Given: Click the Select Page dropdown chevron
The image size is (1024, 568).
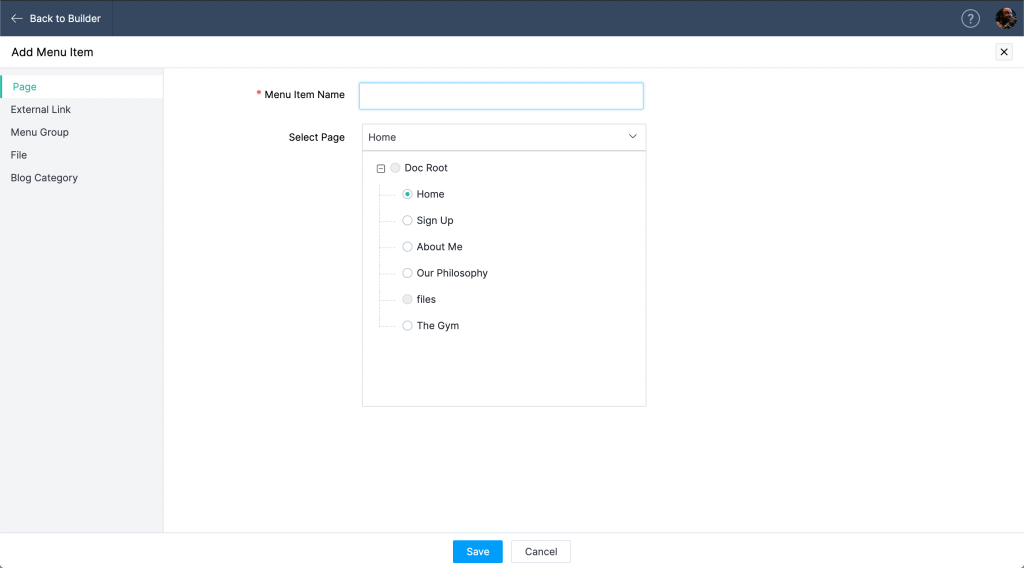Looking at the screenshot, I should point(632,137).
